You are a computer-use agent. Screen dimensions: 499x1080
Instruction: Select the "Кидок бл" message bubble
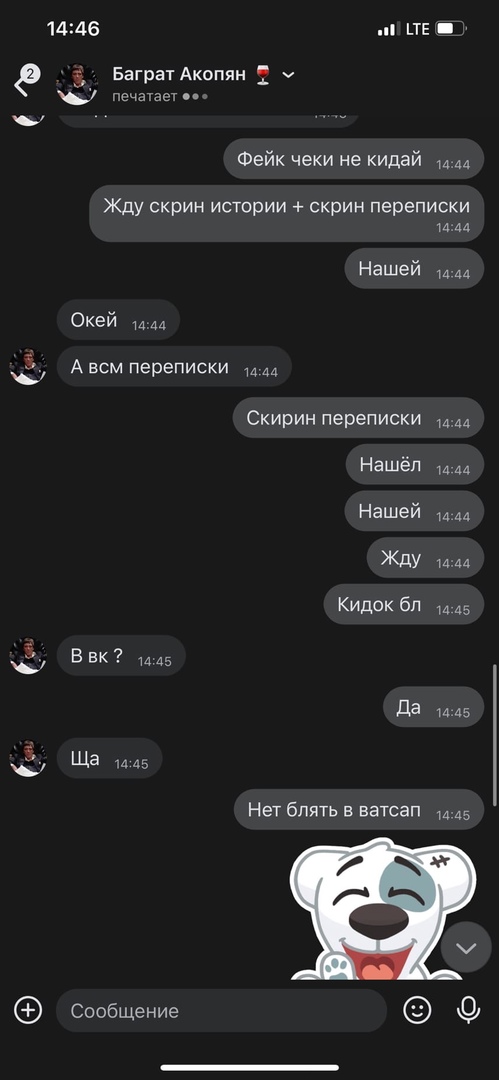[404, 605]
